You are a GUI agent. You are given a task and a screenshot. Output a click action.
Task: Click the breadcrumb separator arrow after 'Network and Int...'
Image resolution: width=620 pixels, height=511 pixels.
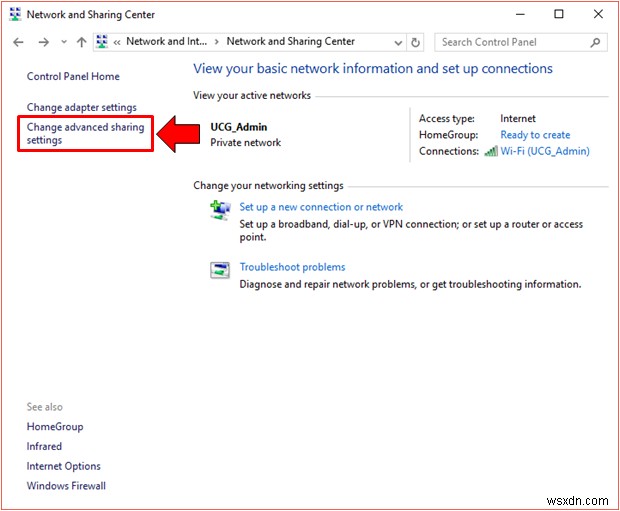(217, 42)
